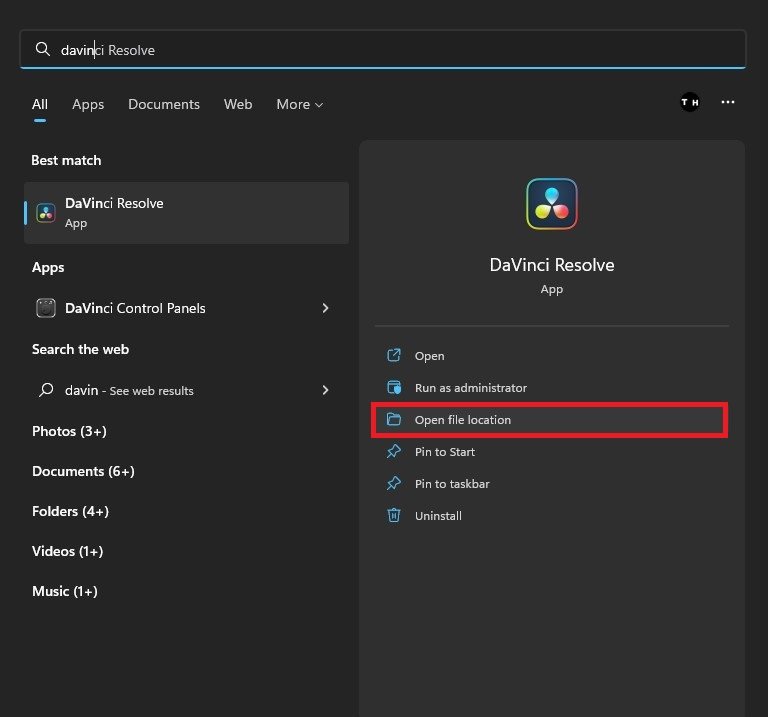Show the Photos (3+) results category
The width and height of the screenshot is (768, 717).
click(69, 431)
